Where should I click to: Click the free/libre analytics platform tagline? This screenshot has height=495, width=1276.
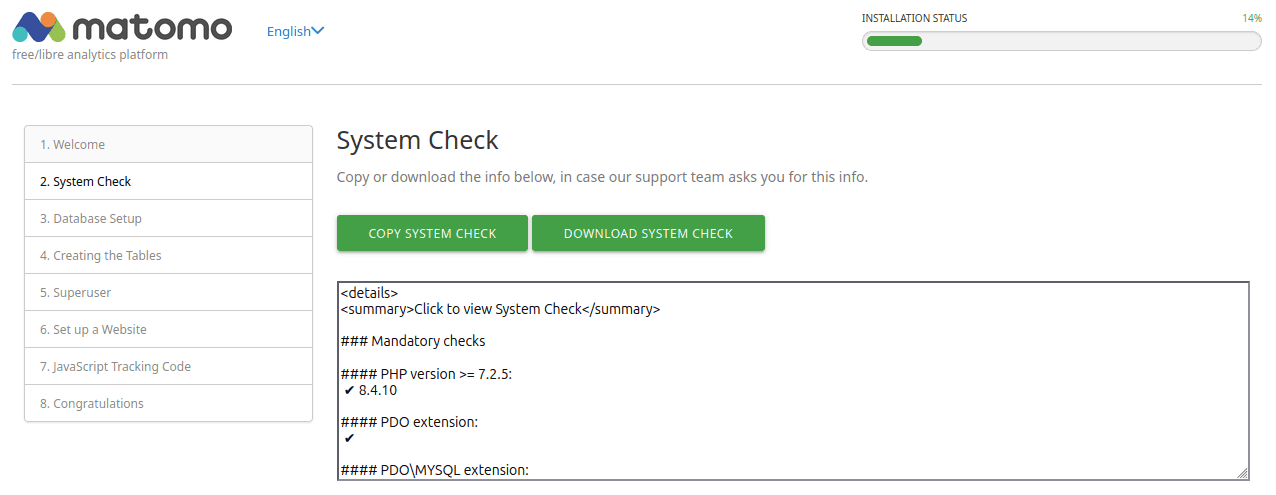click(x=90, y=55)
